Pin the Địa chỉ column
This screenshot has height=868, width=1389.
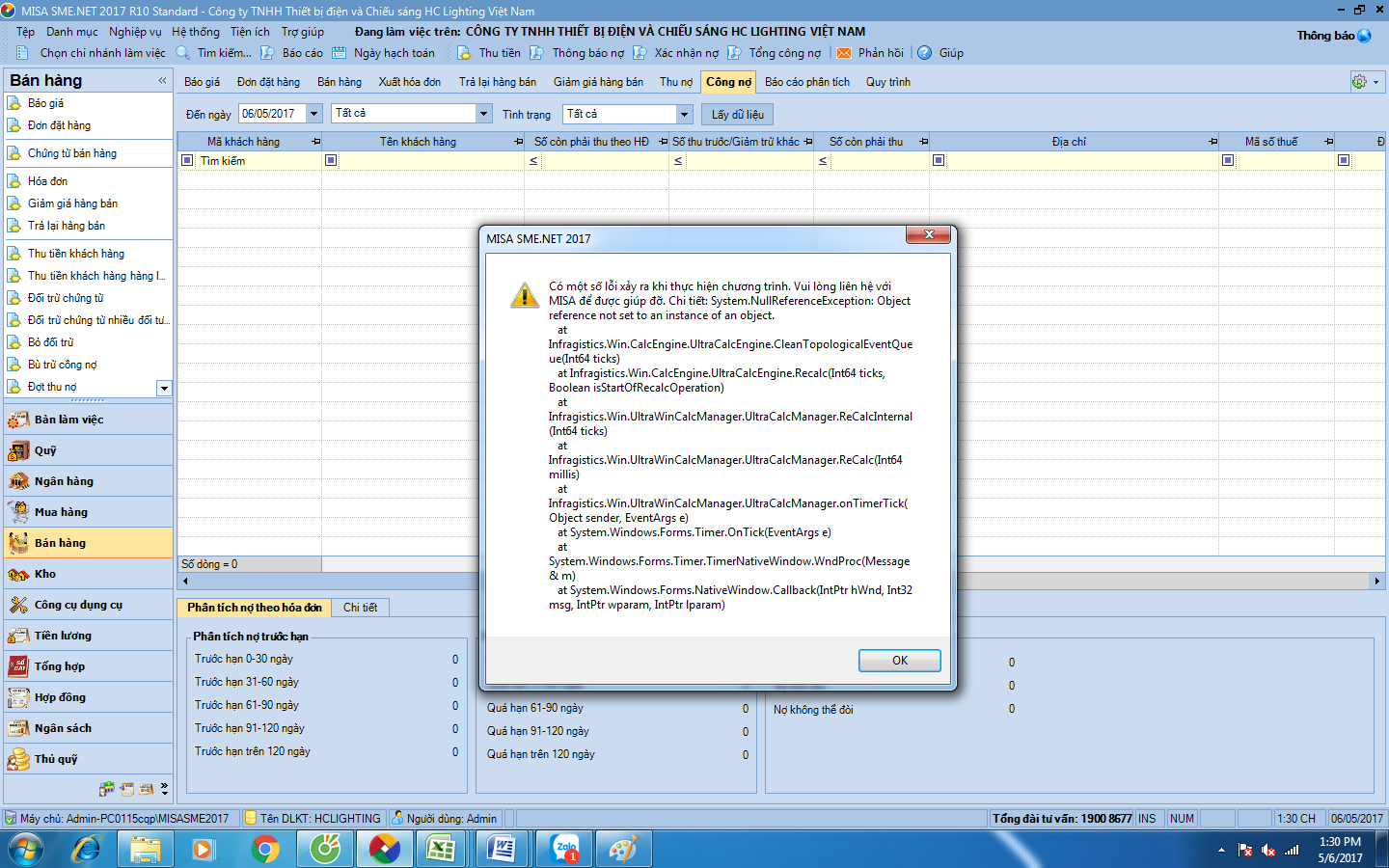tap(1212, 142)
